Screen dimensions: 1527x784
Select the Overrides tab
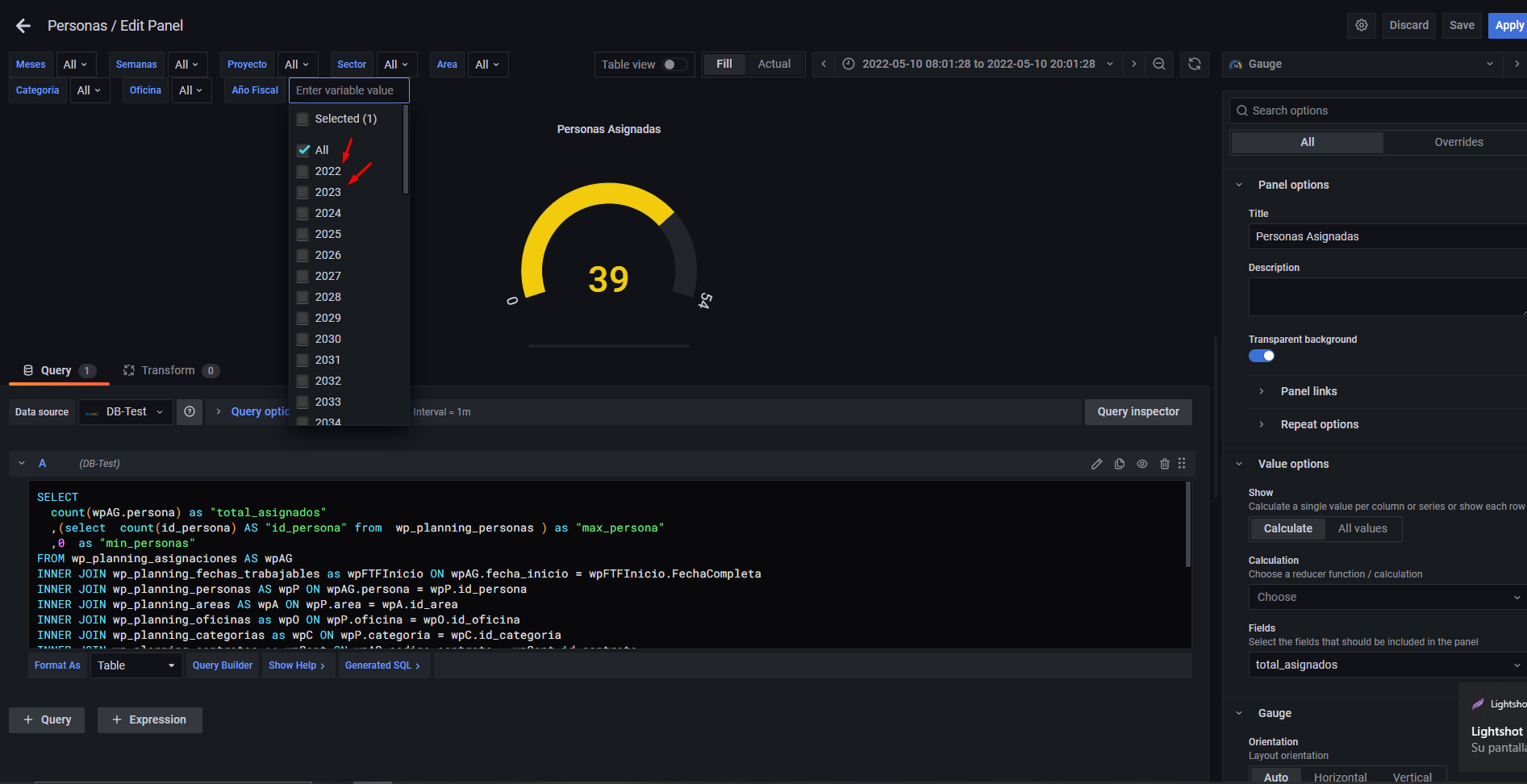tap(1458, 142)
